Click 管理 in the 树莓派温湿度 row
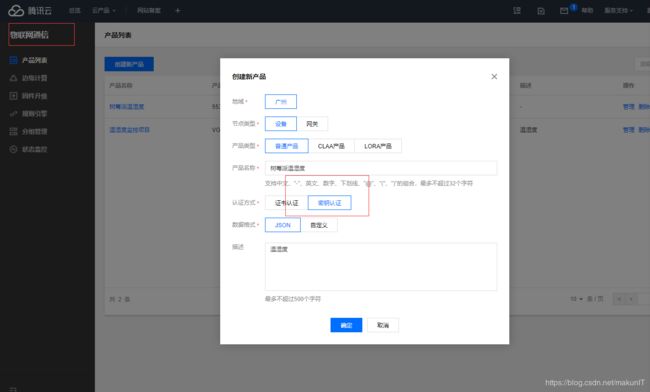This screenshot has height=392, width=650. pos(628,107)
